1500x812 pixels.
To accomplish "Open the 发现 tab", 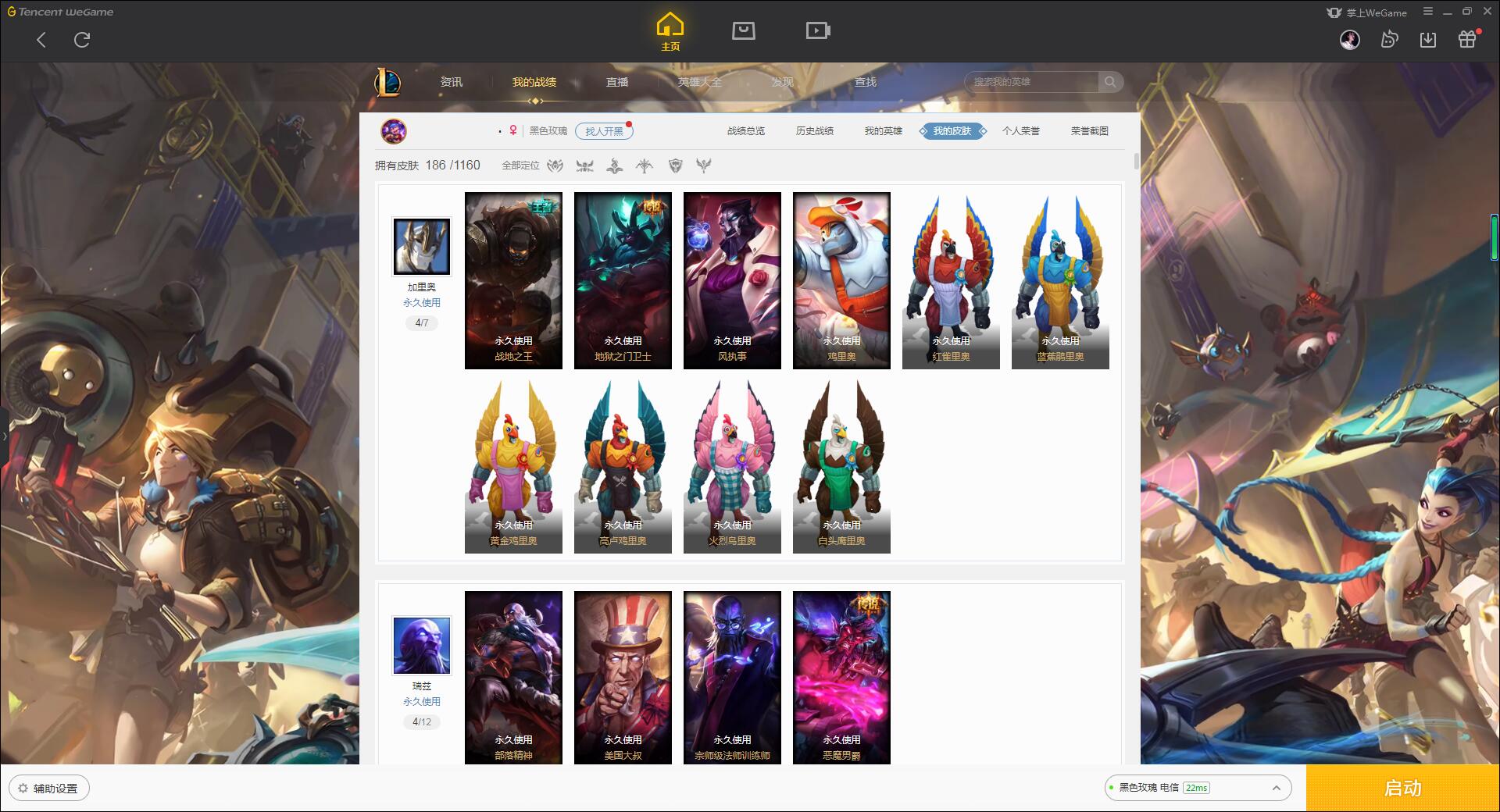I will 783,82.
